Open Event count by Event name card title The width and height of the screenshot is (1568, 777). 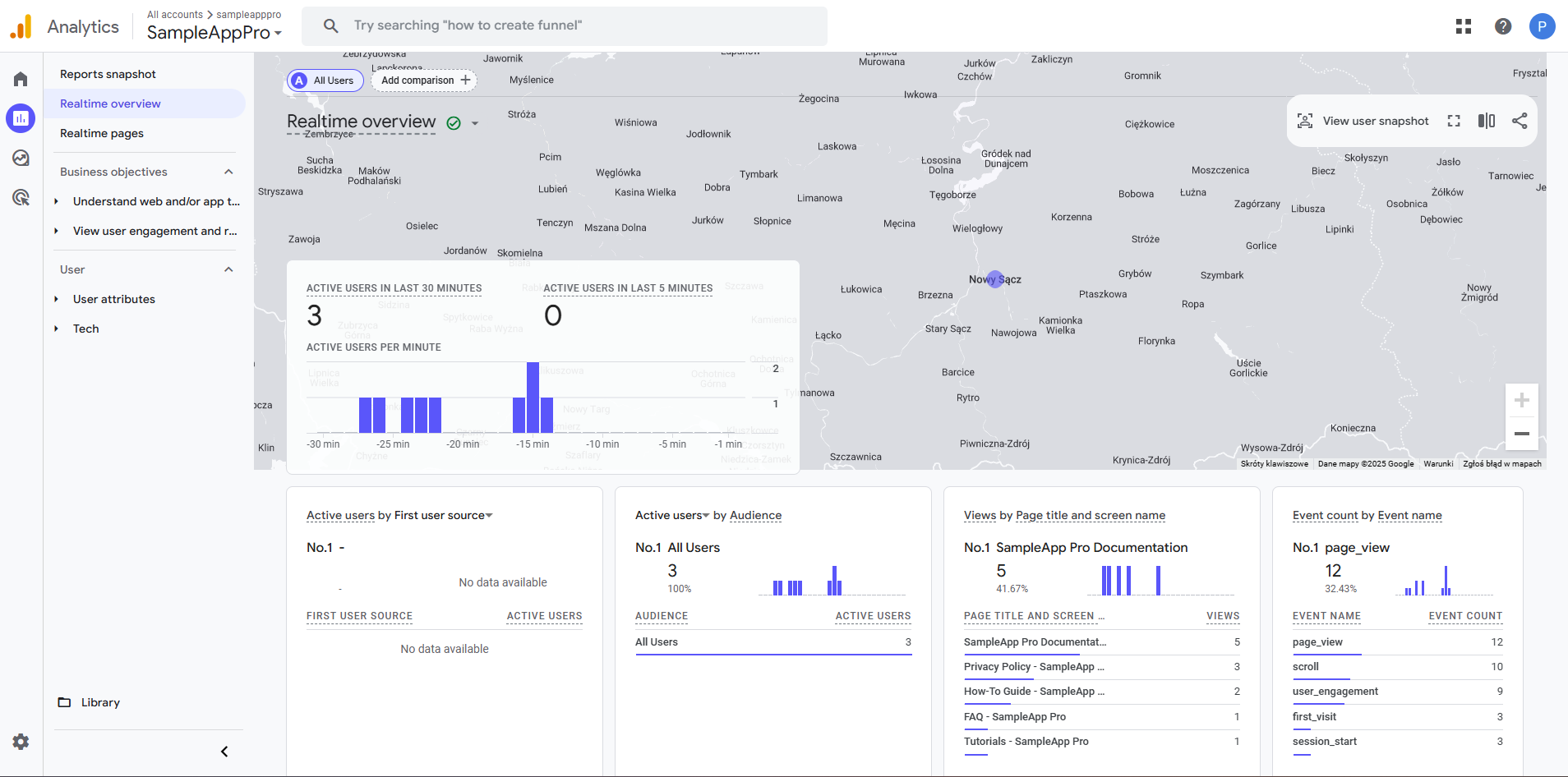[x=1367, y=515]
